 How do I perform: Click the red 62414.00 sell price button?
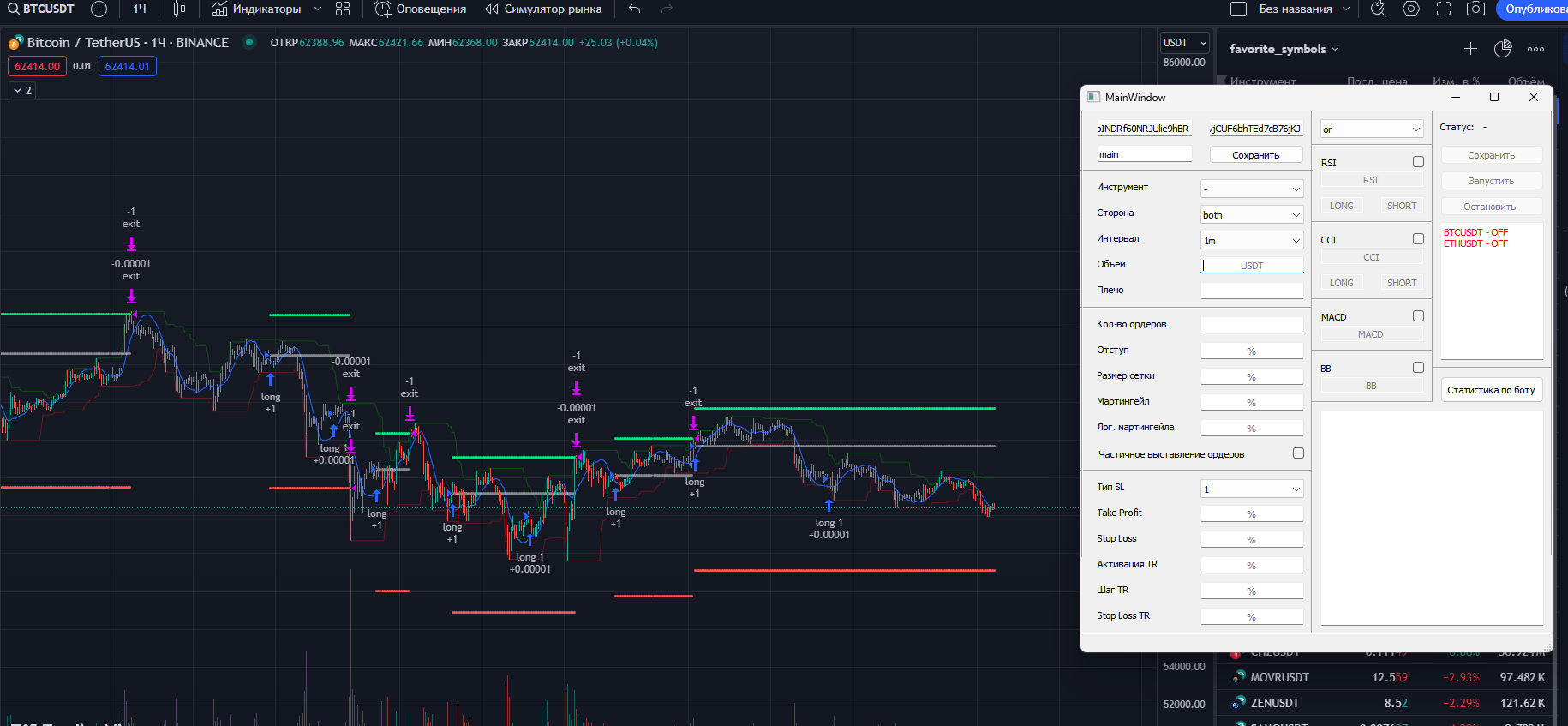tap(37, 66)
